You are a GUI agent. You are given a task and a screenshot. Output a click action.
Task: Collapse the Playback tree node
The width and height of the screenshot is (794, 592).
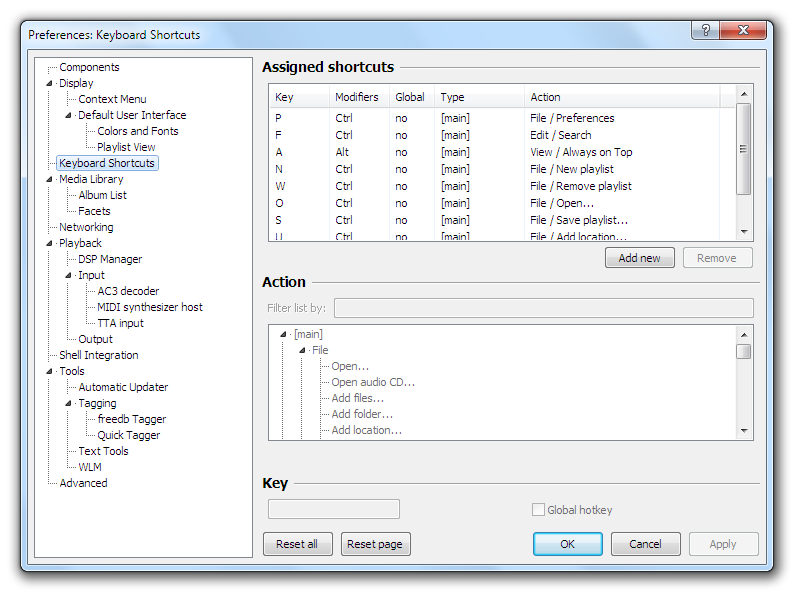[x=50, y=243]
